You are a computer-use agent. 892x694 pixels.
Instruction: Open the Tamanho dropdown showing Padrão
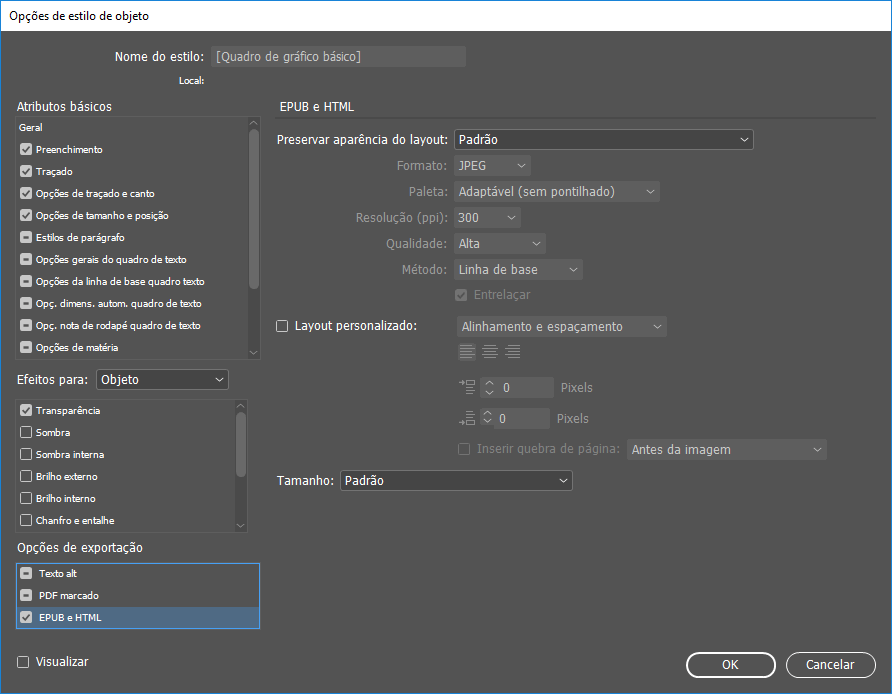[456, 480]
